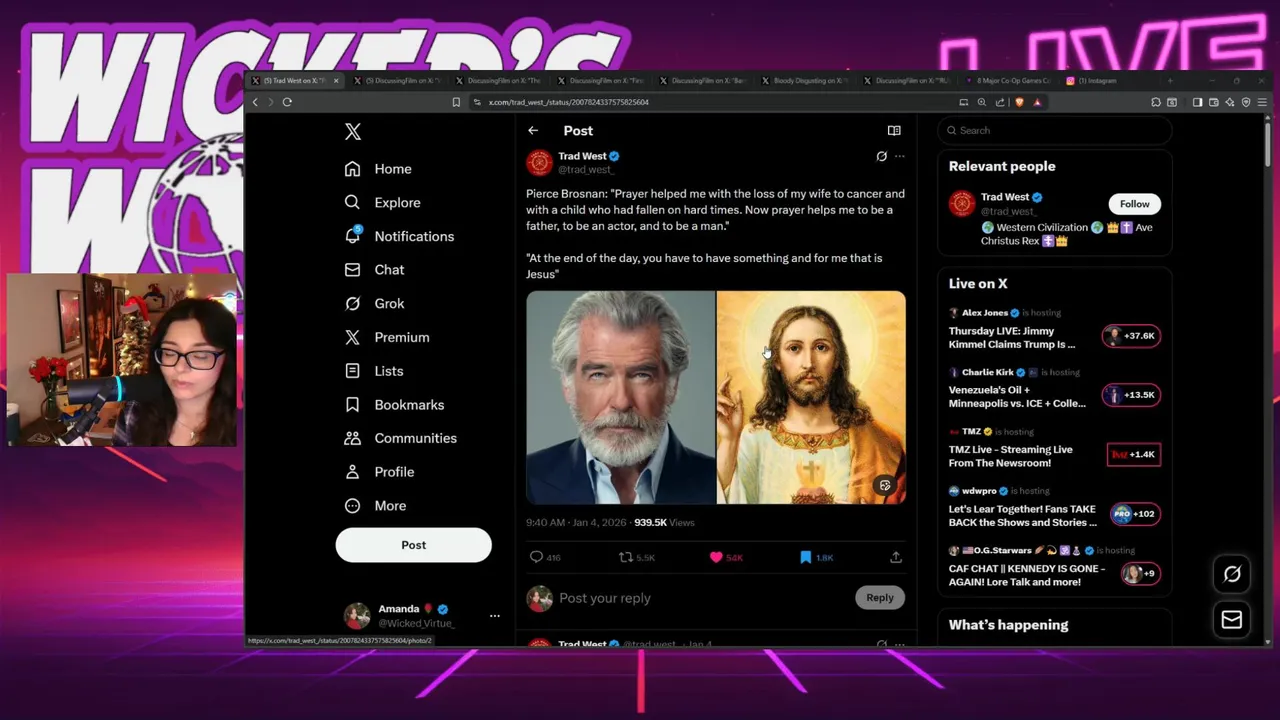Open the Jesus painting image
Screen dimensions: 1280x720
pos(811,397)
